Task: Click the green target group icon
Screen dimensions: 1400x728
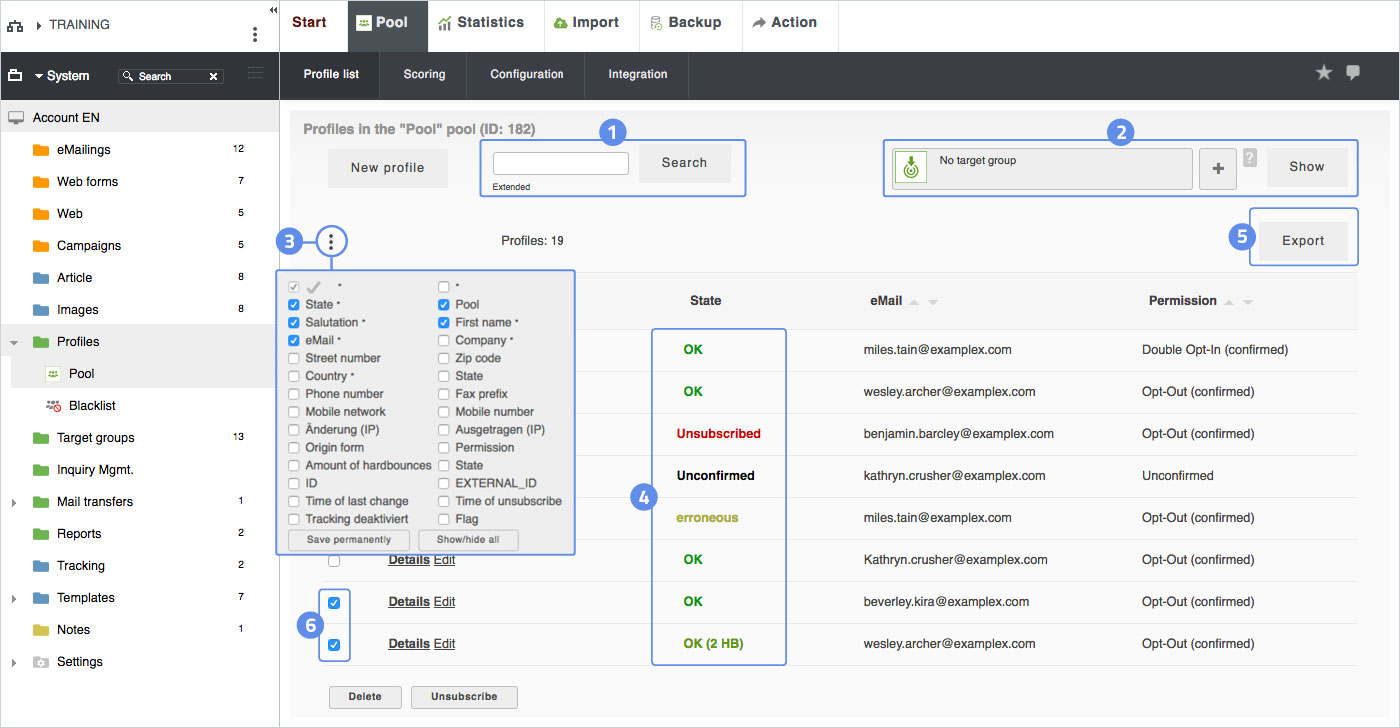Action: (x=910, y=168)
